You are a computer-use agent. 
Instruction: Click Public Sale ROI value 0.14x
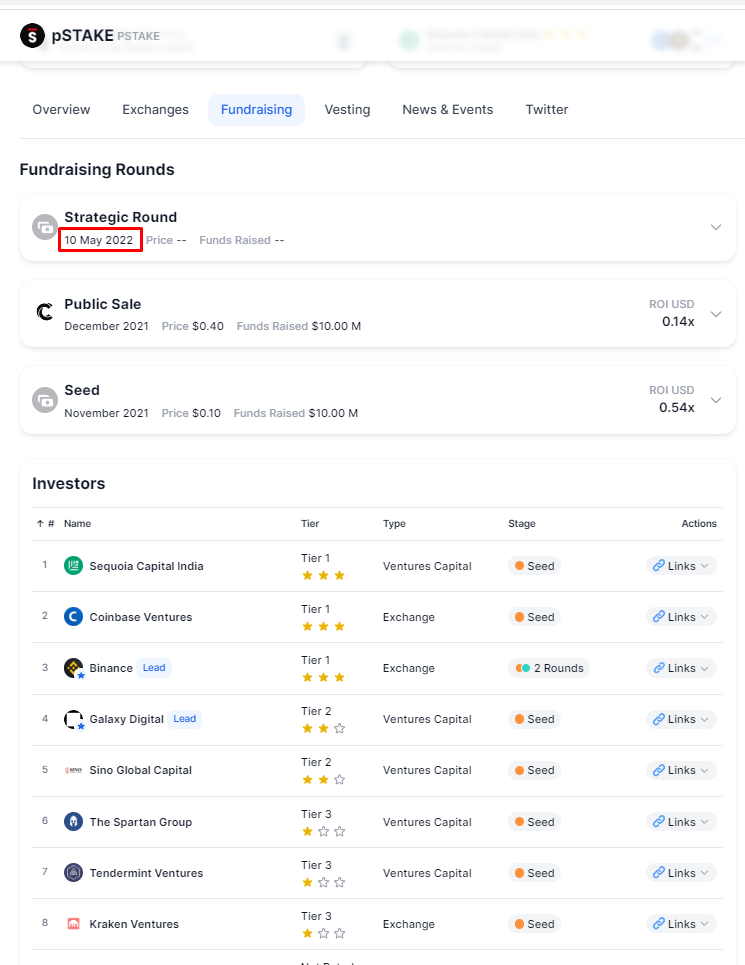678,321
